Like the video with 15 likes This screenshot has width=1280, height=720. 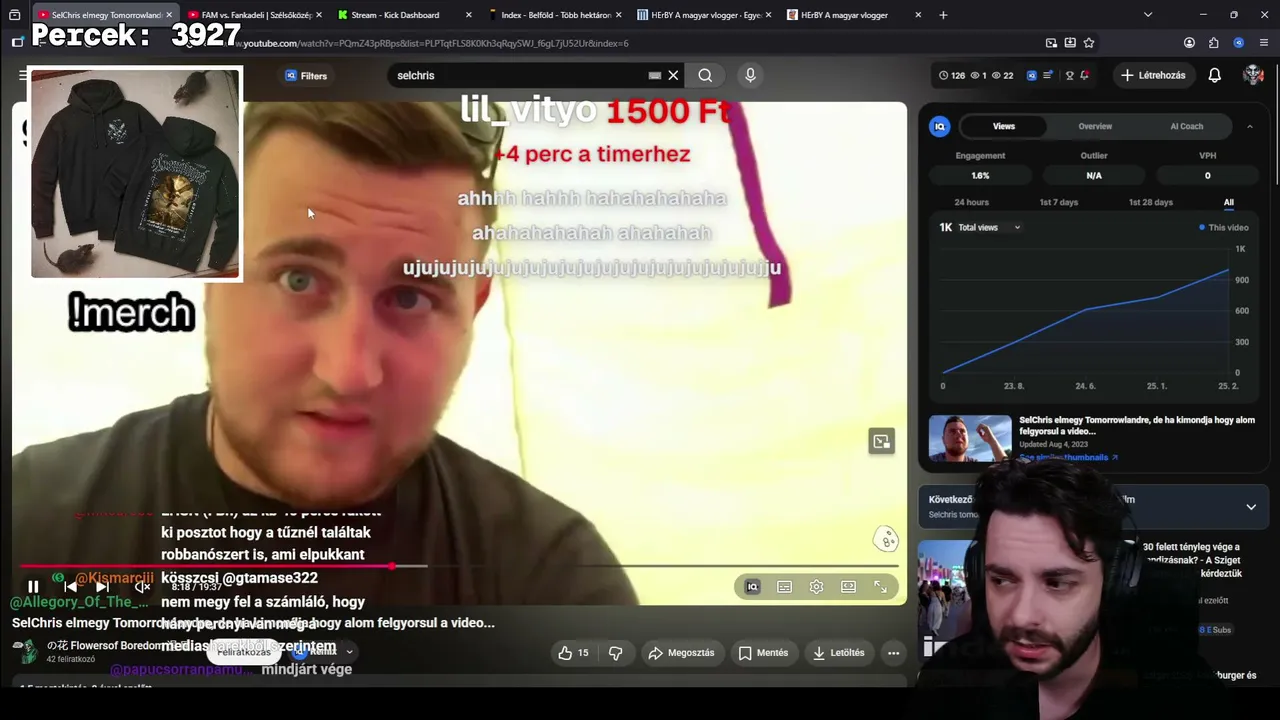573,653
